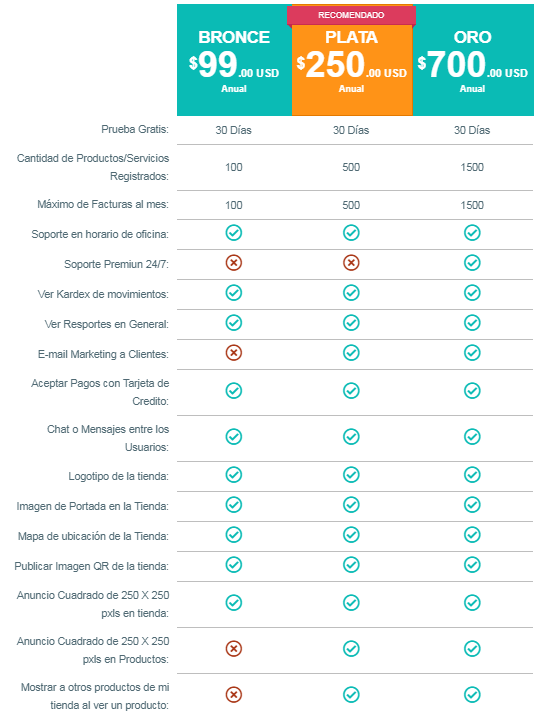Click Bronce red X for Anuncio Cuadrado en Productos
The height and width of the screenshot is (715, 539).
click(233, 648)
